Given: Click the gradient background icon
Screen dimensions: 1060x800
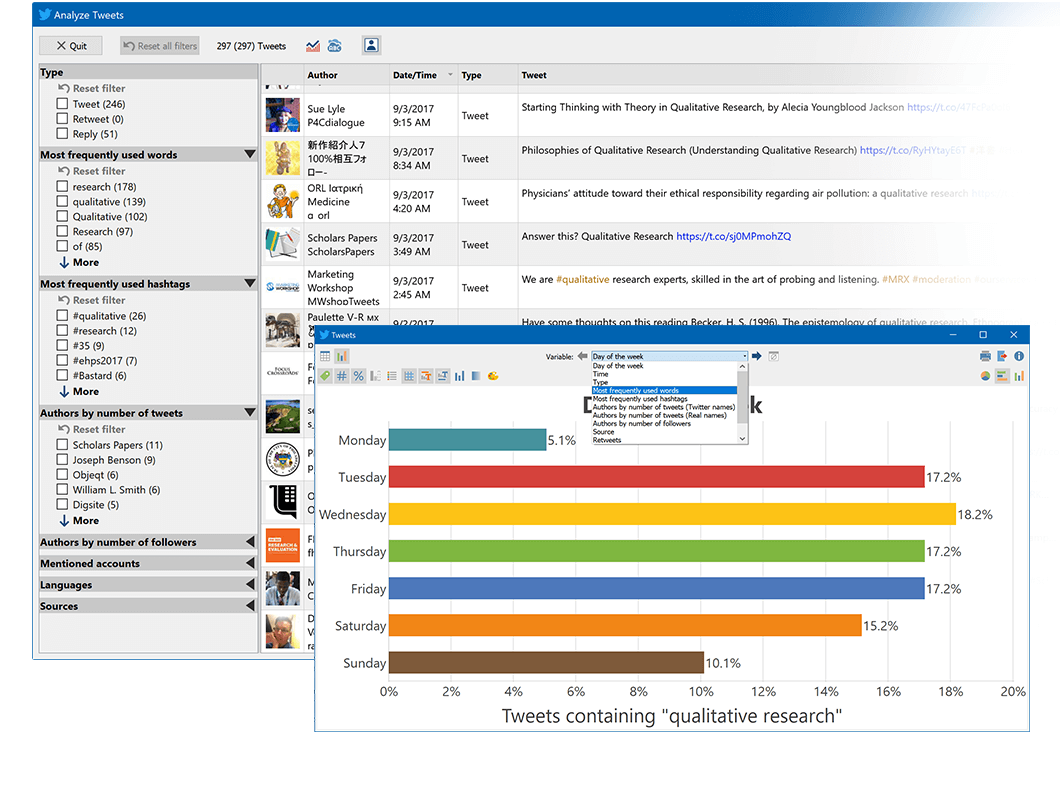Looking at the screenshot, I should [x=476, y=376].
